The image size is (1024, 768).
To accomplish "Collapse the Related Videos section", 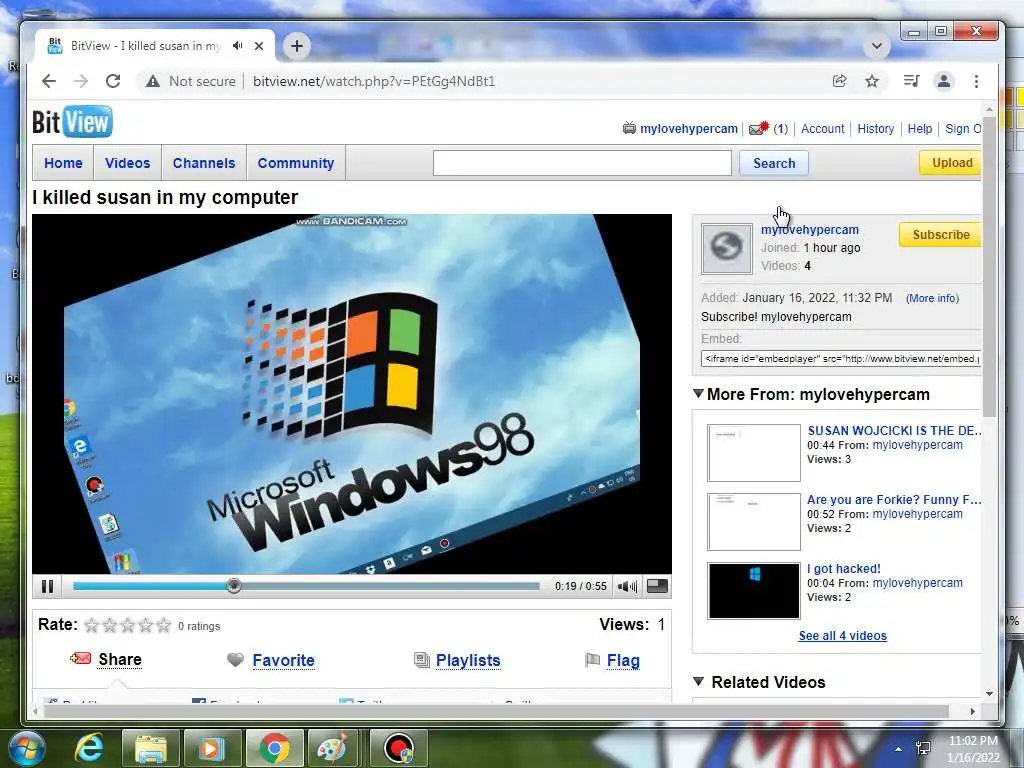I will tap(698, 682).
